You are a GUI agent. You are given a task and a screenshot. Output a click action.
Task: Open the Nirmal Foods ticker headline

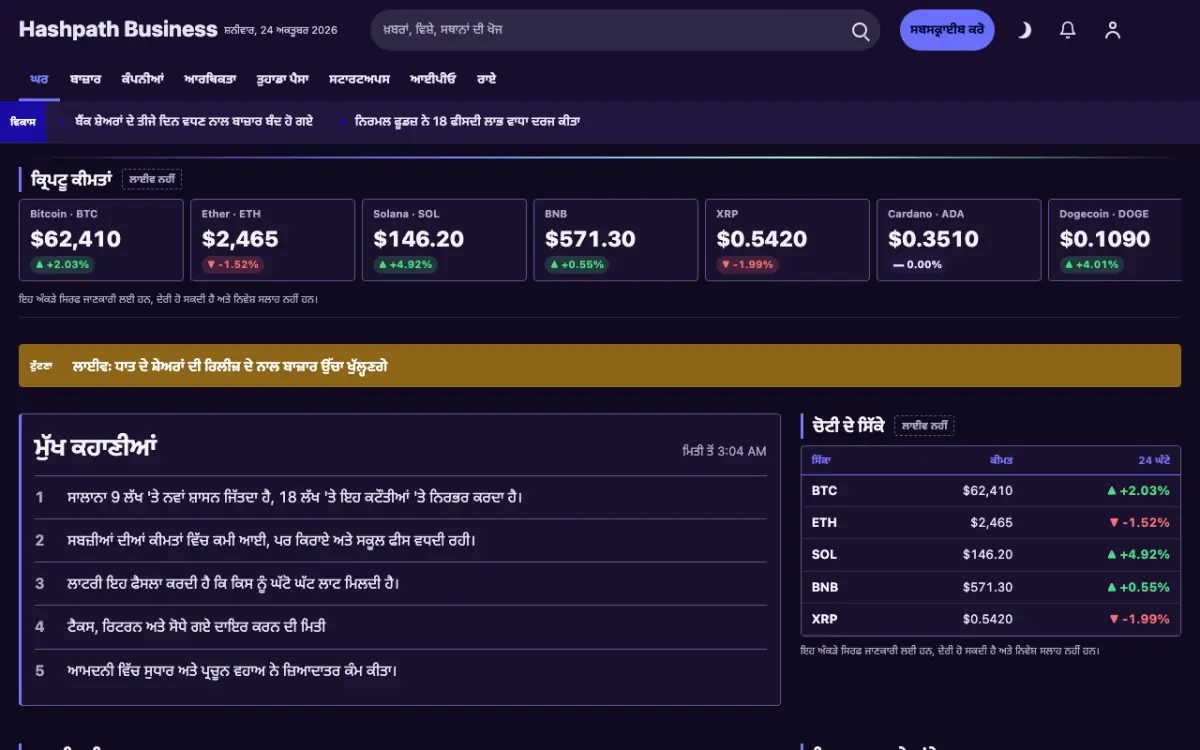pyautogui.click(x=467, y=121)
